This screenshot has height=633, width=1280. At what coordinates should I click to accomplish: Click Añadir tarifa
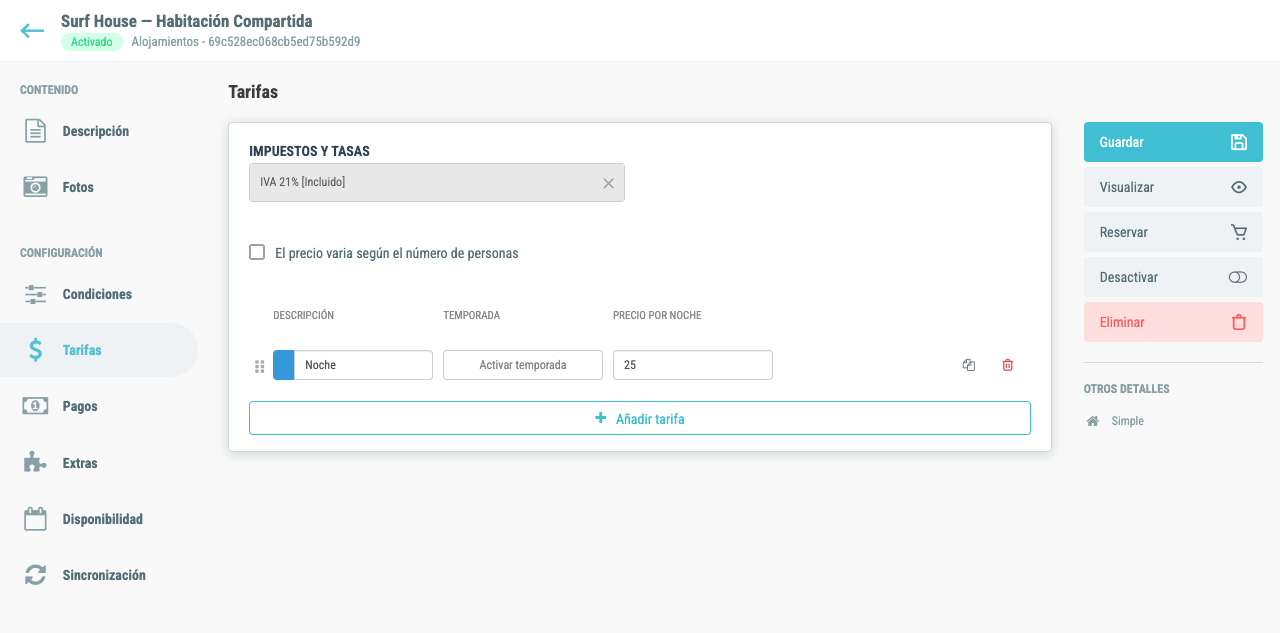(640, 418)
